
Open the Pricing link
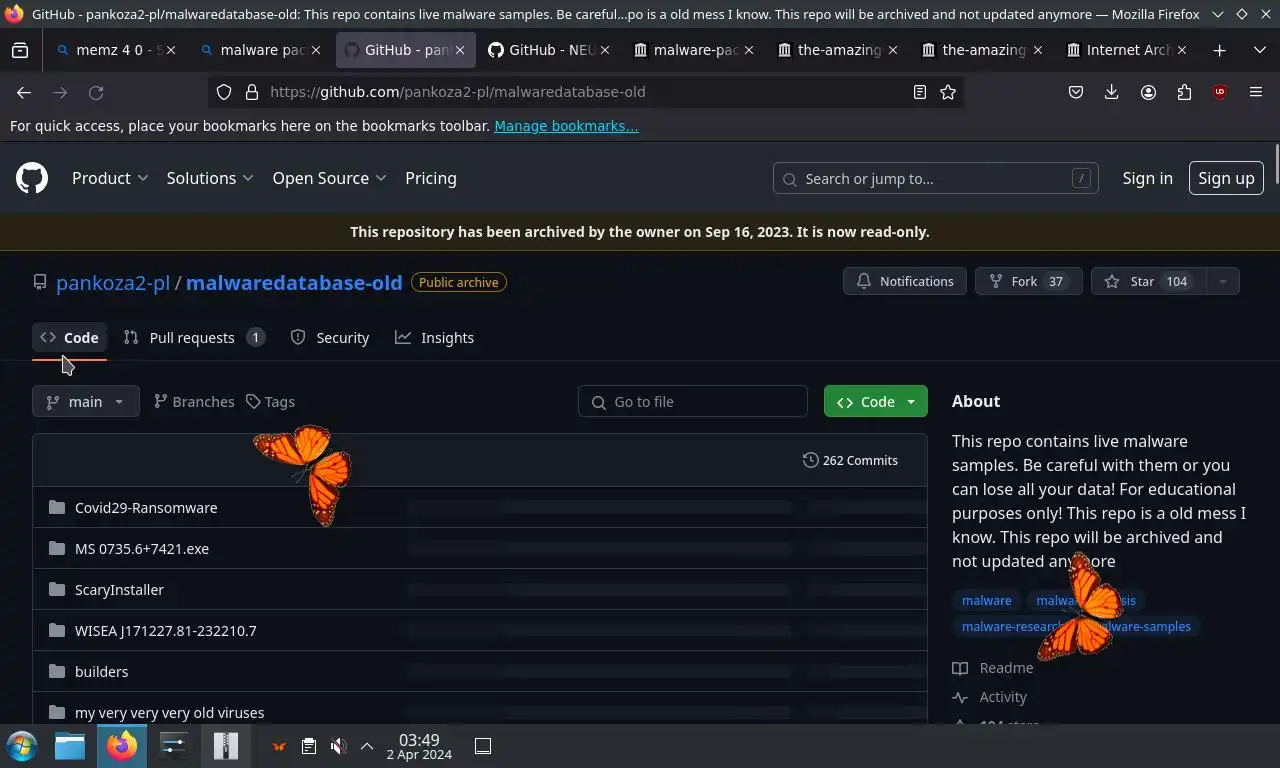click(431, 178)
